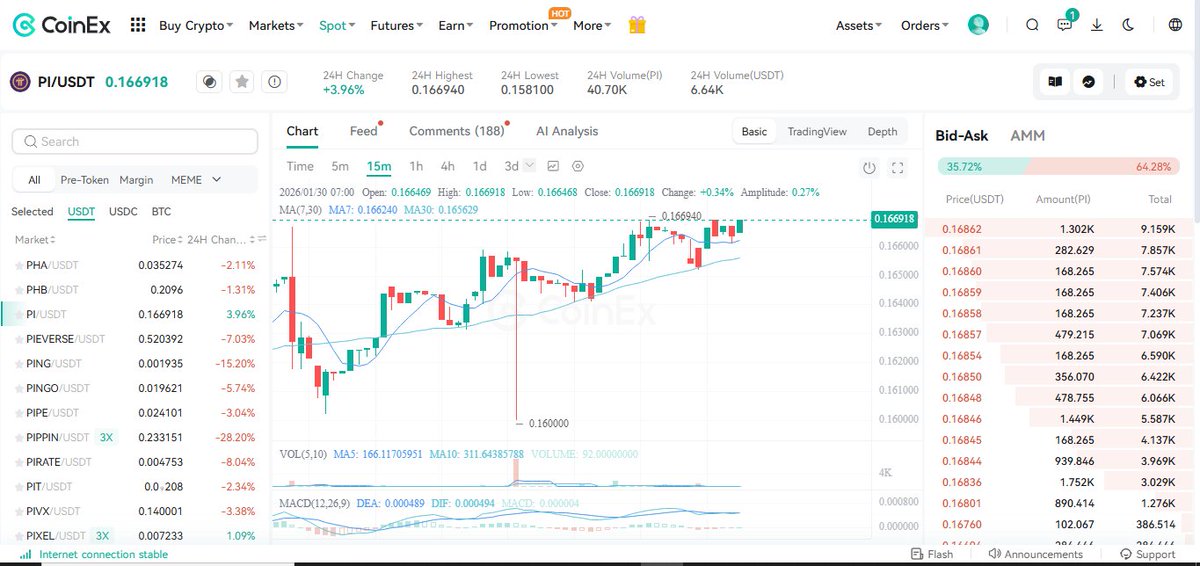Screen dimensions: 1200x566
Task: Open the app grid menu icon
Action: [x=138, y=25]
